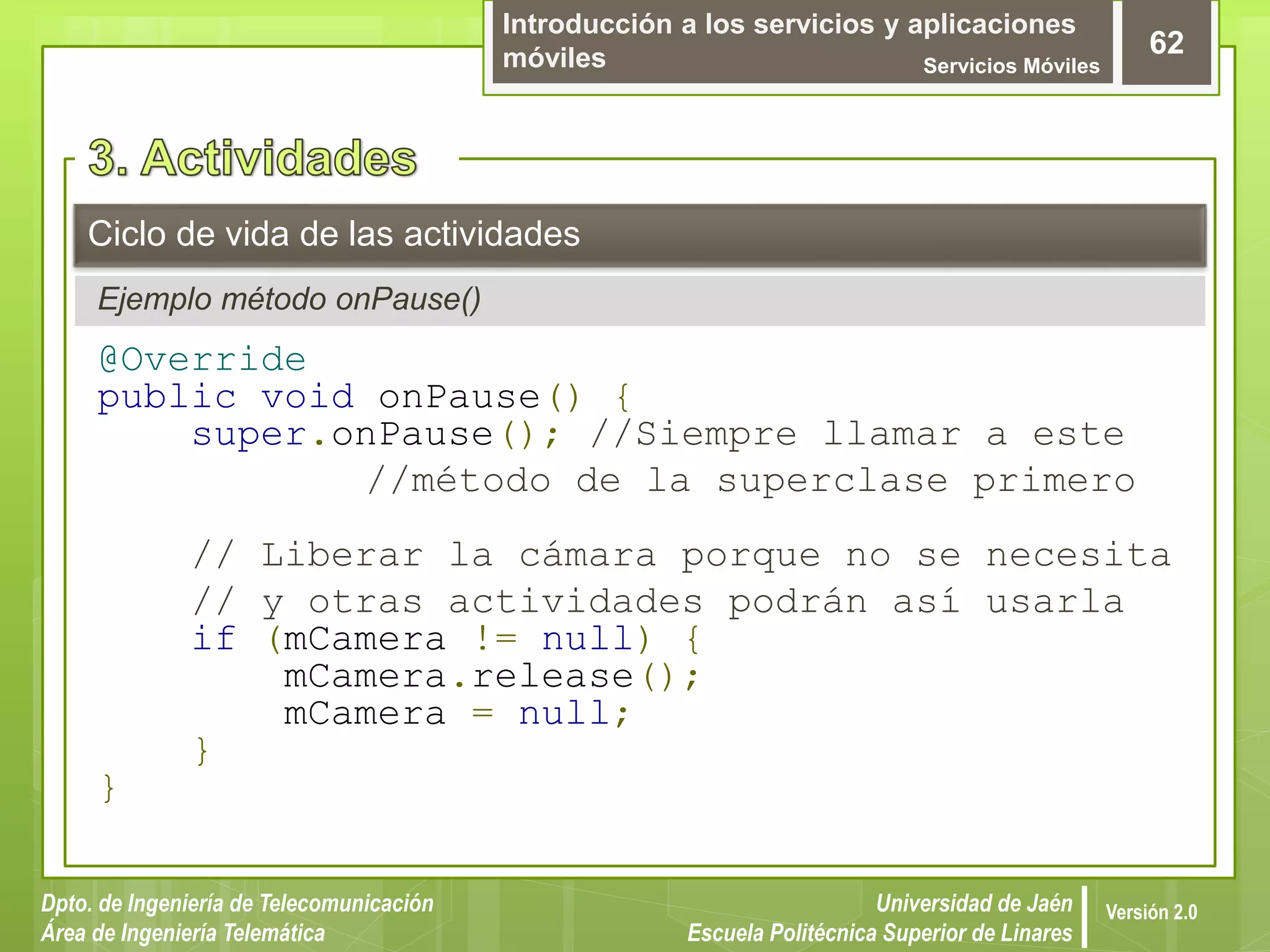
Task: Click 'Escuela Politécnica Superior de Linares' footer
Action: pyautogui.click(x=880, y=933)
